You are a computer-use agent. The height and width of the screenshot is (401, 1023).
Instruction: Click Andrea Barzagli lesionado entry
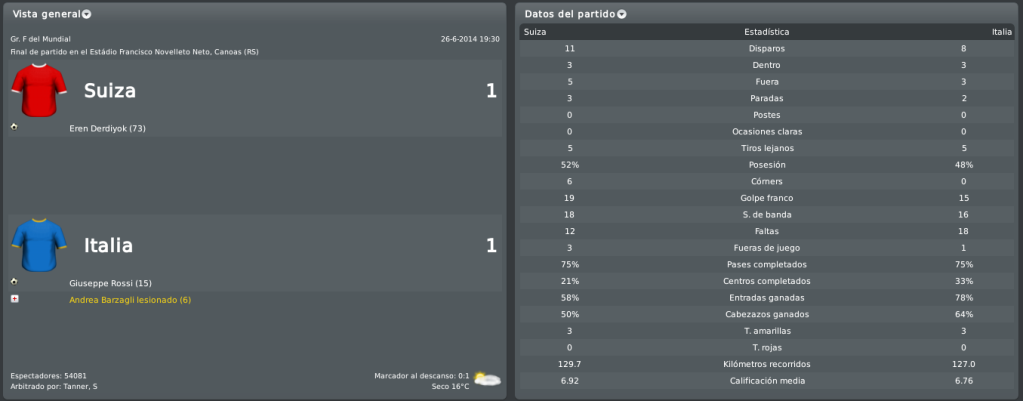[x=130, y=300]
